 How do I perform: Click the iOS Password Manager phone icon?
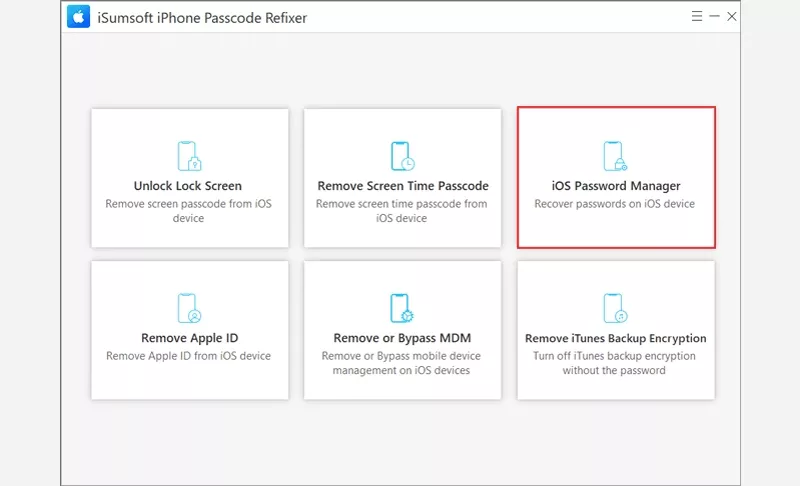click(615, 156)
